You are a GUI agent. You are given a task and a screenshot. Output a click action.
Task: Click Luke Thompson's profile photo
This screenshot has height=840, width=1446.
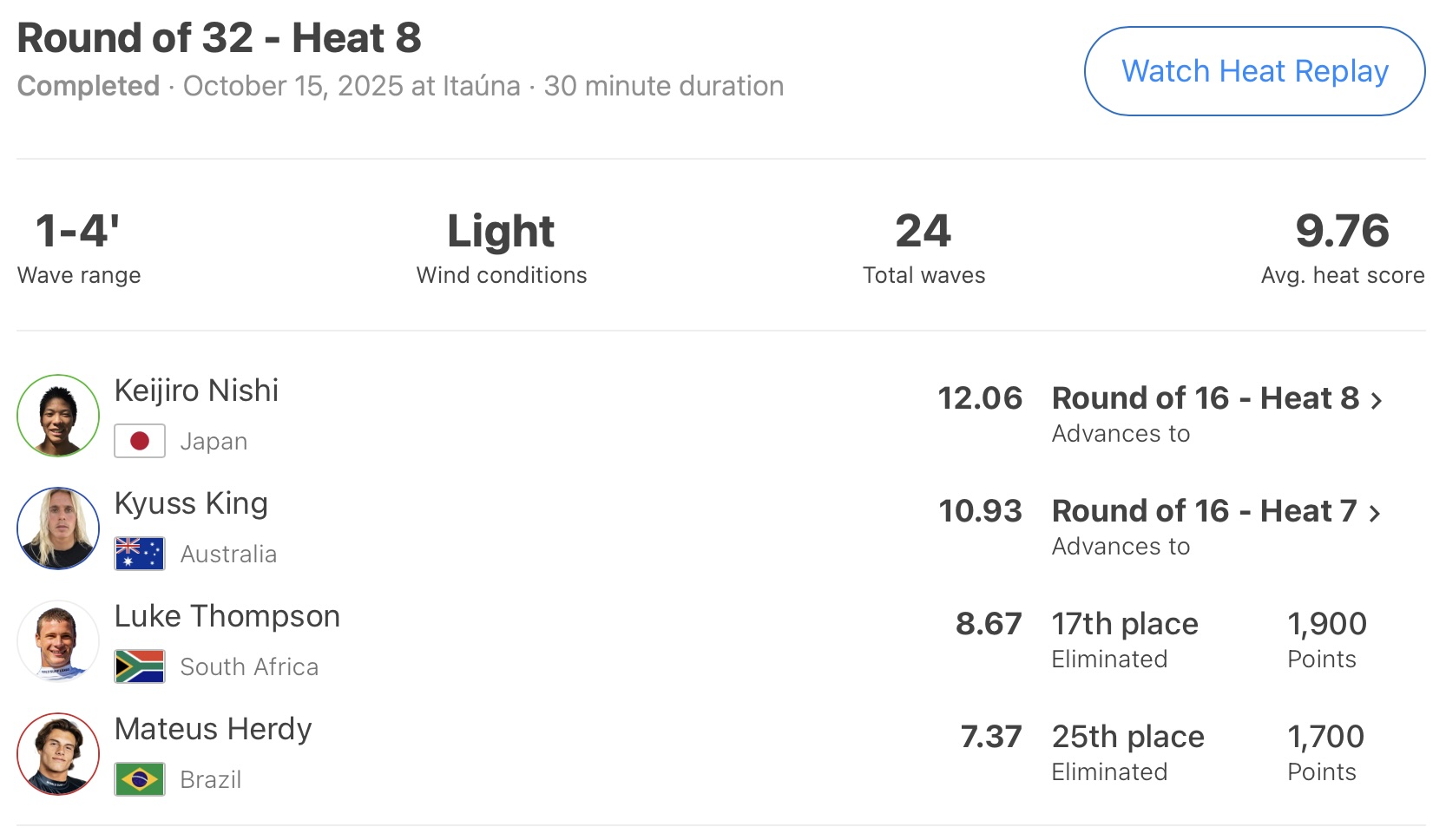58,641
